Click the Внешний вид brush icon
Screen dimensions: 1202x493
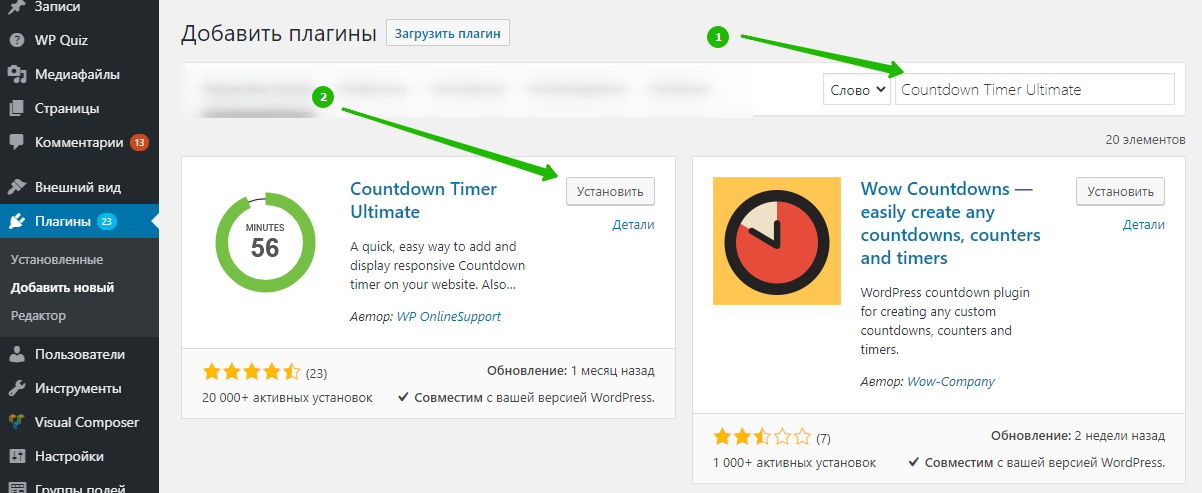point(16,187)
